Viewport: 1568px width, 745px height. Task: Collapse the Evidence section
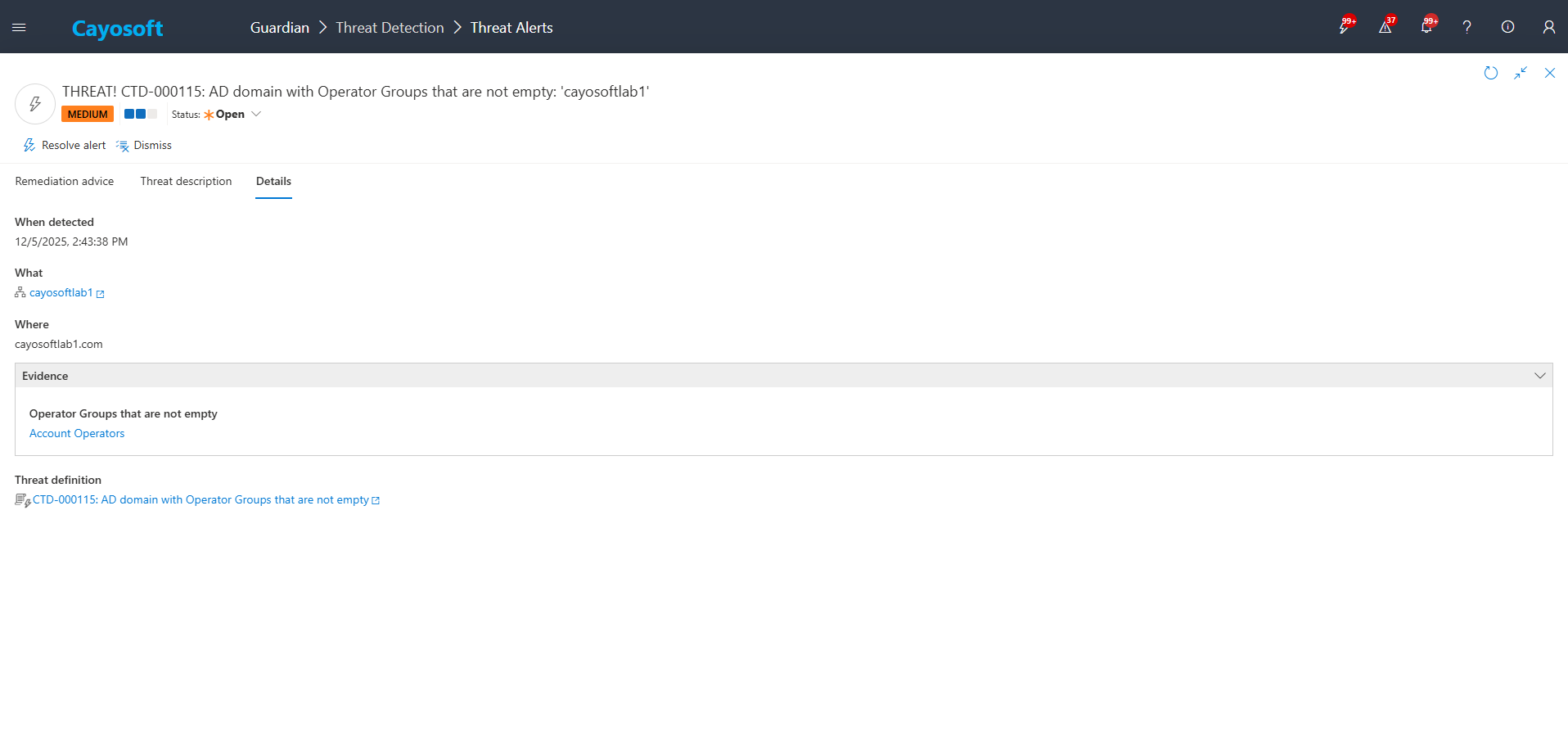[1539, 376]
